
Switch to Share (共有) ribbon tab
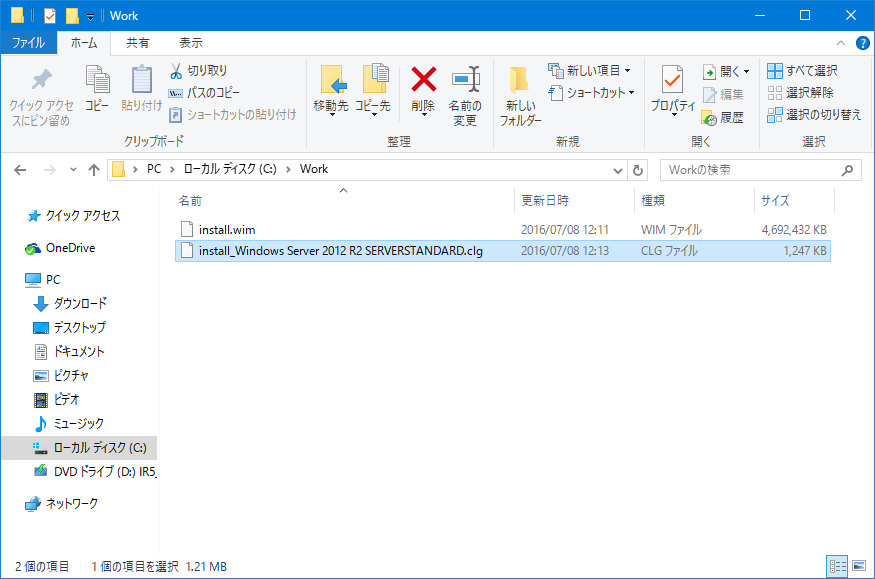pyautogui.click(x=137, y=43)
